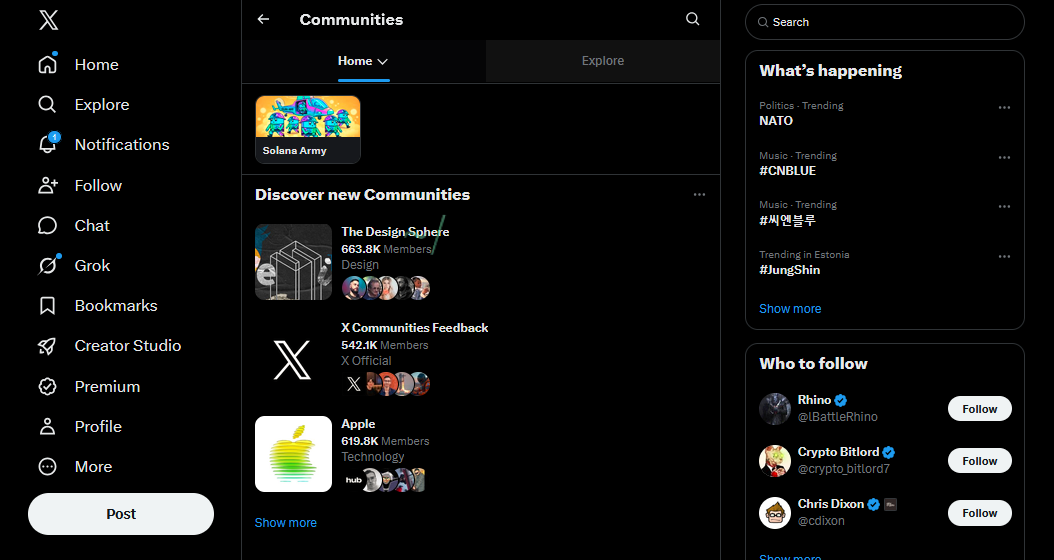Open Follow person-plus icon
Viewport: 1054px width, 560px height.
[x=47, y=185]
